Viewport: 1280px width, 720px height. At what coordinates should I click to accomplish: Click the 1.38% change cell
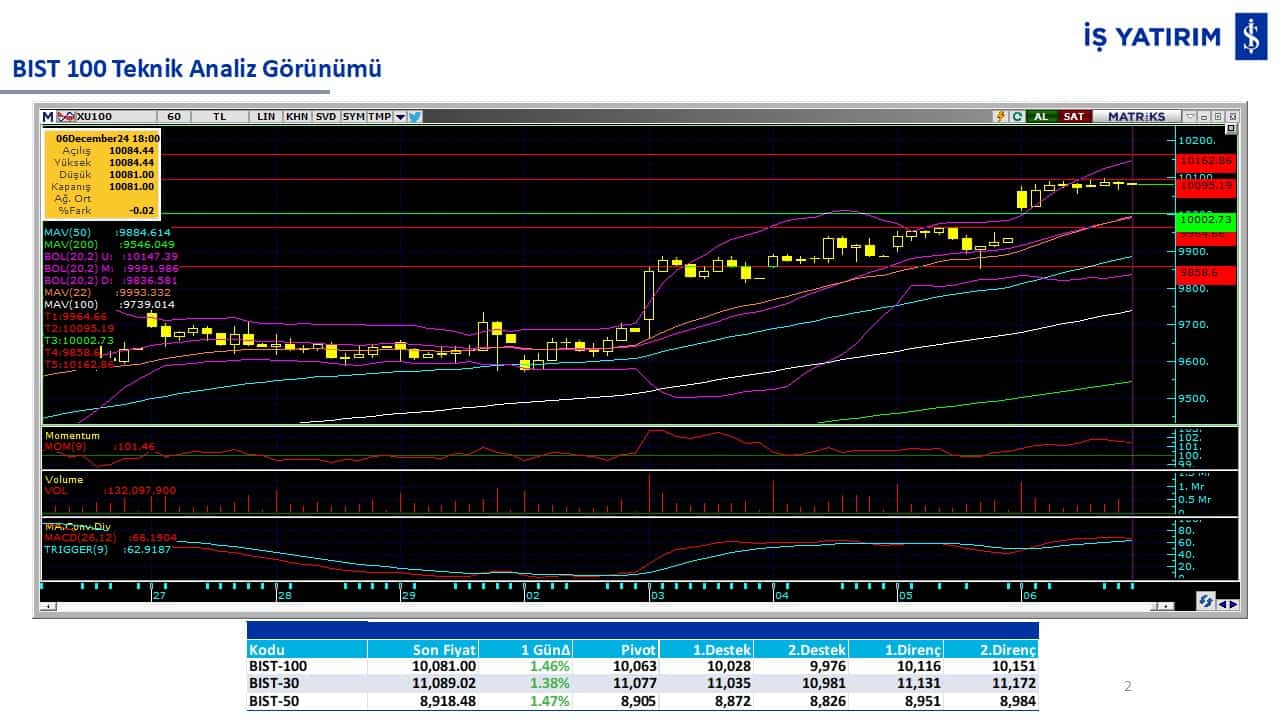pos(551,683)
